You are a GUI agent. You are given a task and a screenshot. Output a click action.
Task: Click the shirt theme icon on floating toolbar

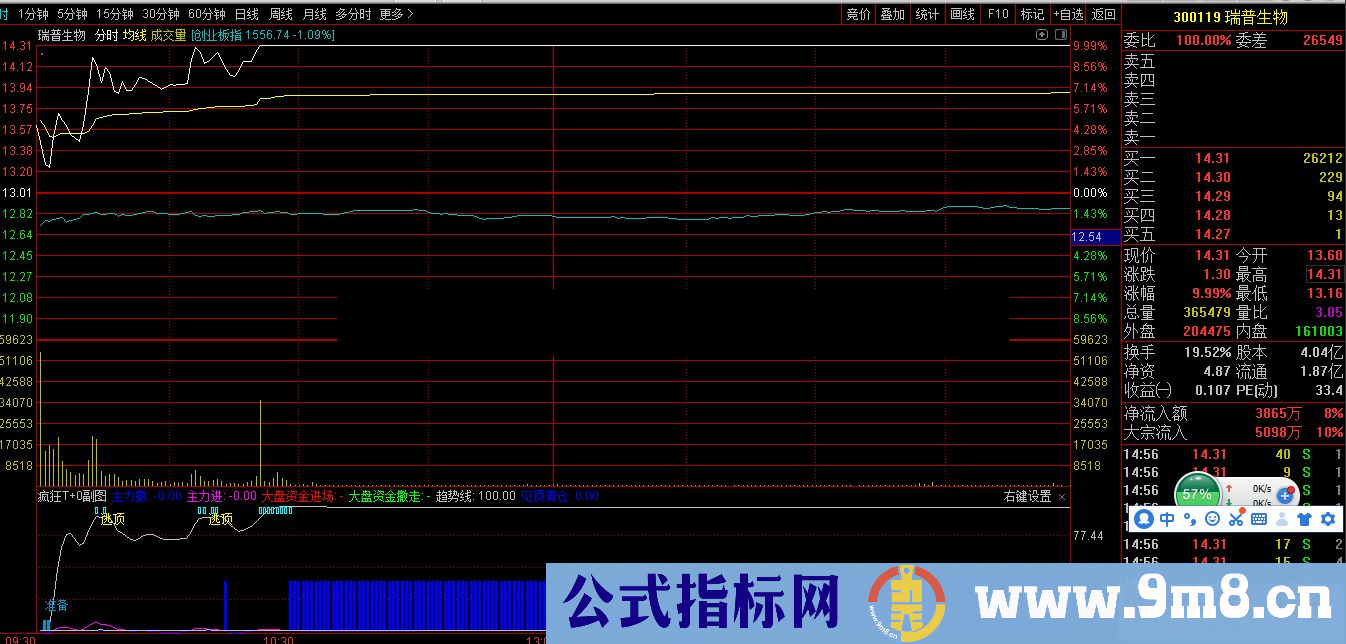pyautogui.click(x=1303, y=520)
